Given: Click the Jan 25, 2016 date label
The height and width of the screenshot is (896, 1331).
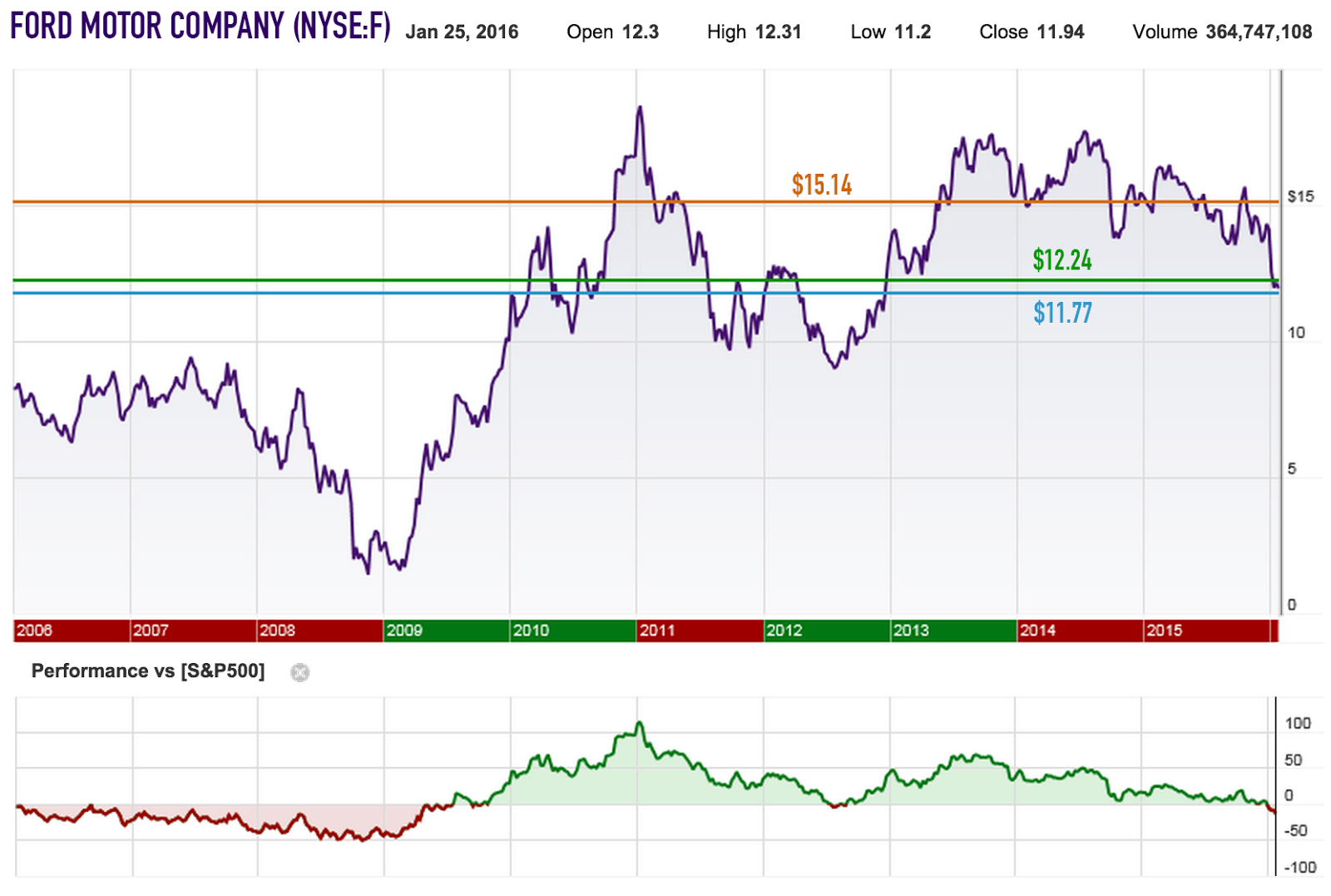Looking at the screenshot, I should (463, 32).
